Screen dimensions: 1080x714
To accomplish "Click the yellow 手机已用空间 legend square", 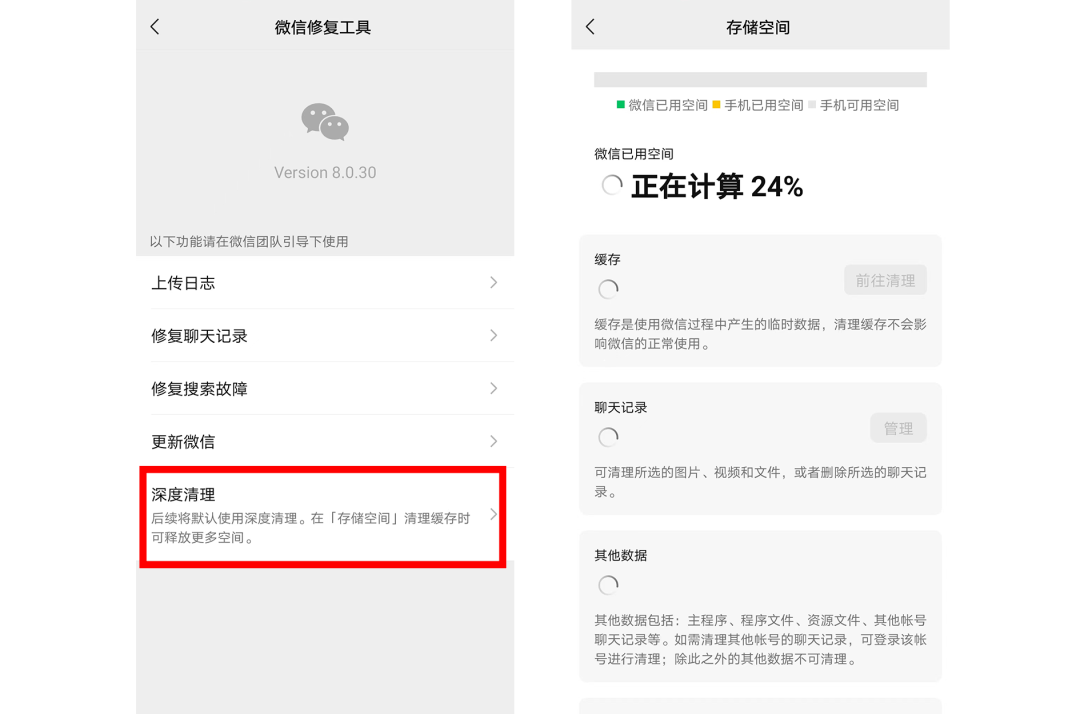I will click(716, 105).
